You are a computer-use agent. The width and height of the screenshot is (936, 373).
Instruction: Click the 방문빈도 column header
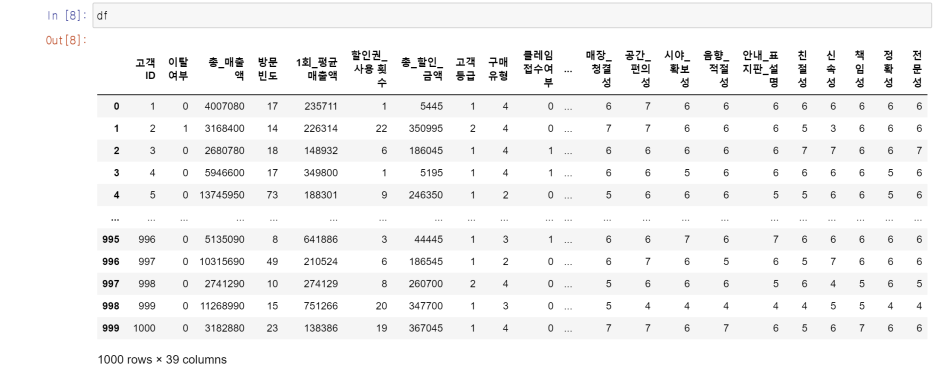click(x=267, y=70)
